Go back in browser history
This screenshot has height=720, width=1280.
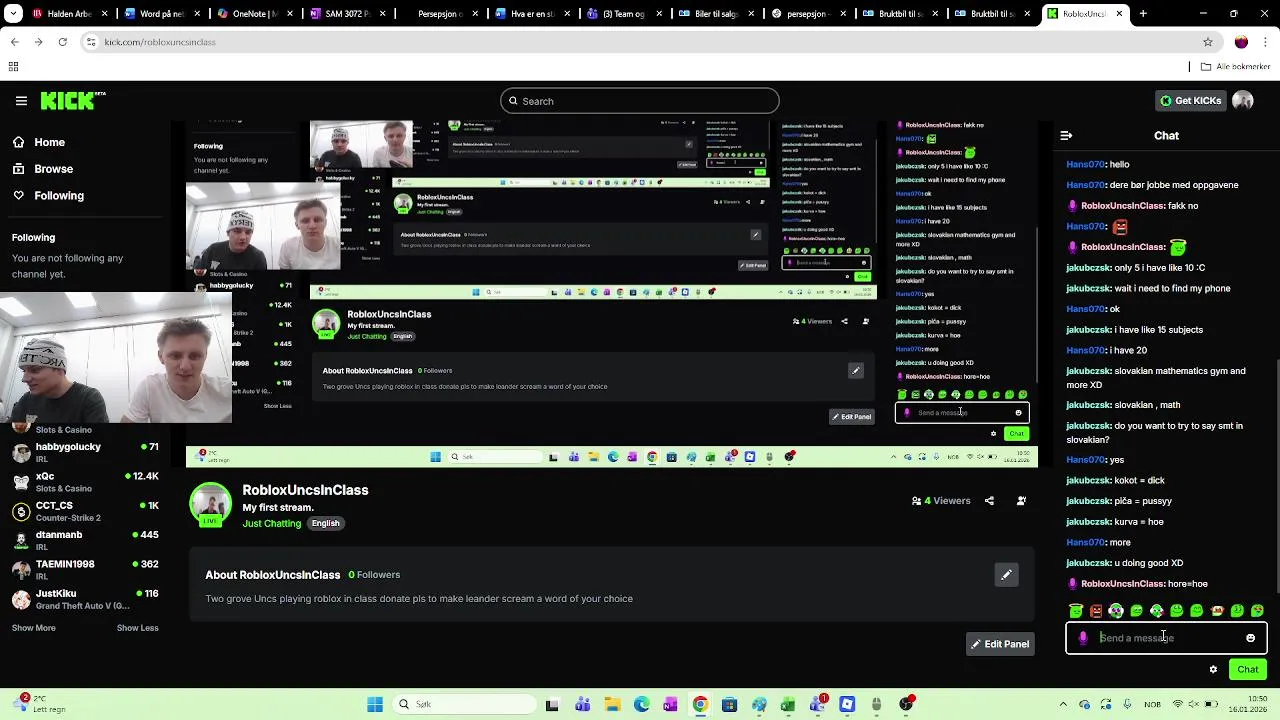pos(14,42)
